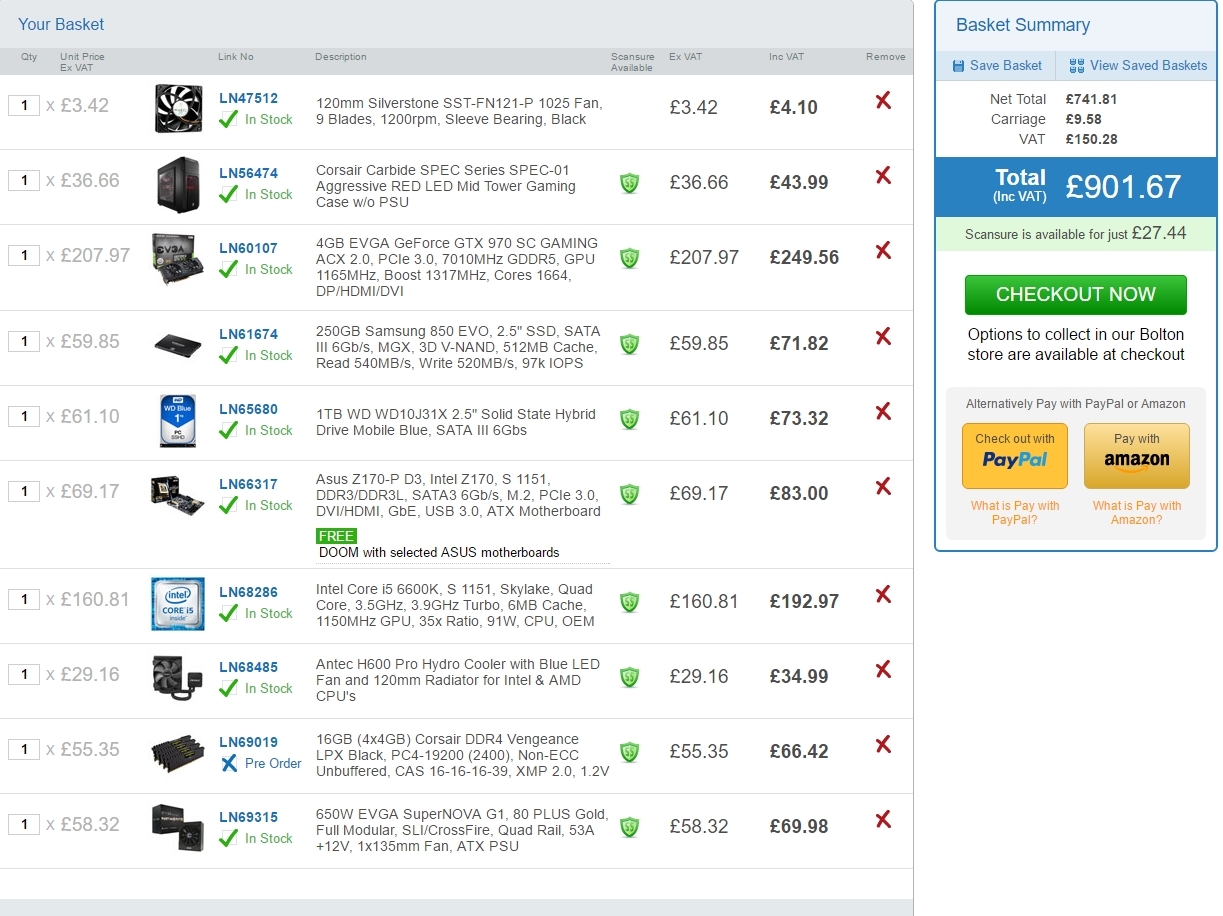This screenshot has width=1223, height=916.
Task: Remove the EVGA GeForce GTX 970 item
Action: coord(883,251)
